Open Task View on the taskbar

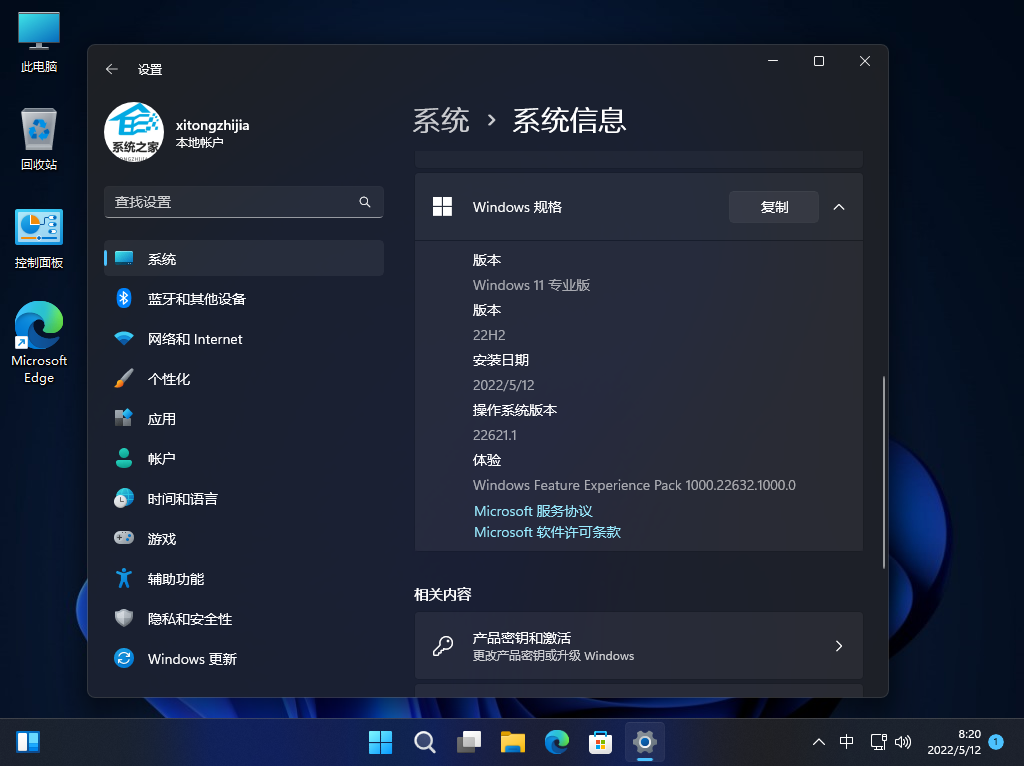click(x=468, y=742)
